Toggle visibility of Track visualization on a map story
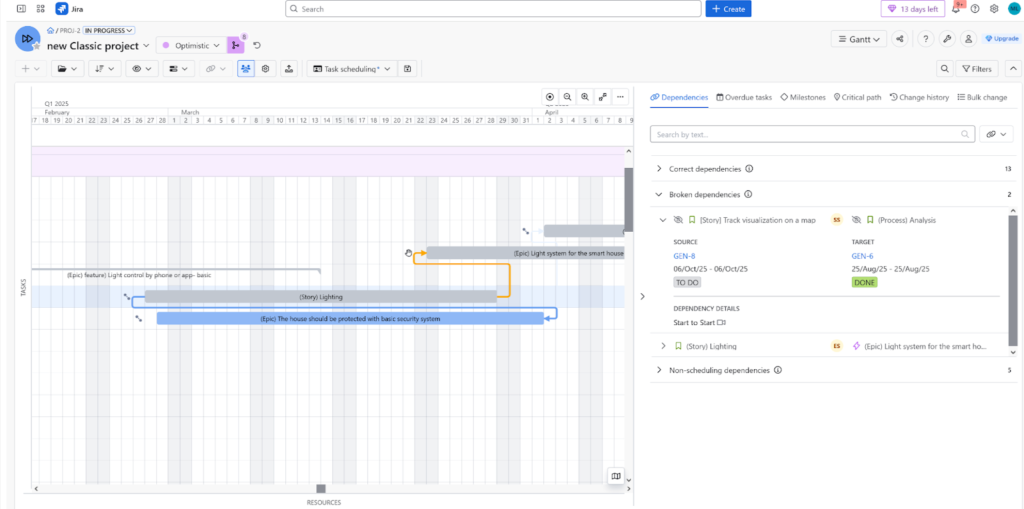Screen dimensions: 1024x509 point(677,220)
